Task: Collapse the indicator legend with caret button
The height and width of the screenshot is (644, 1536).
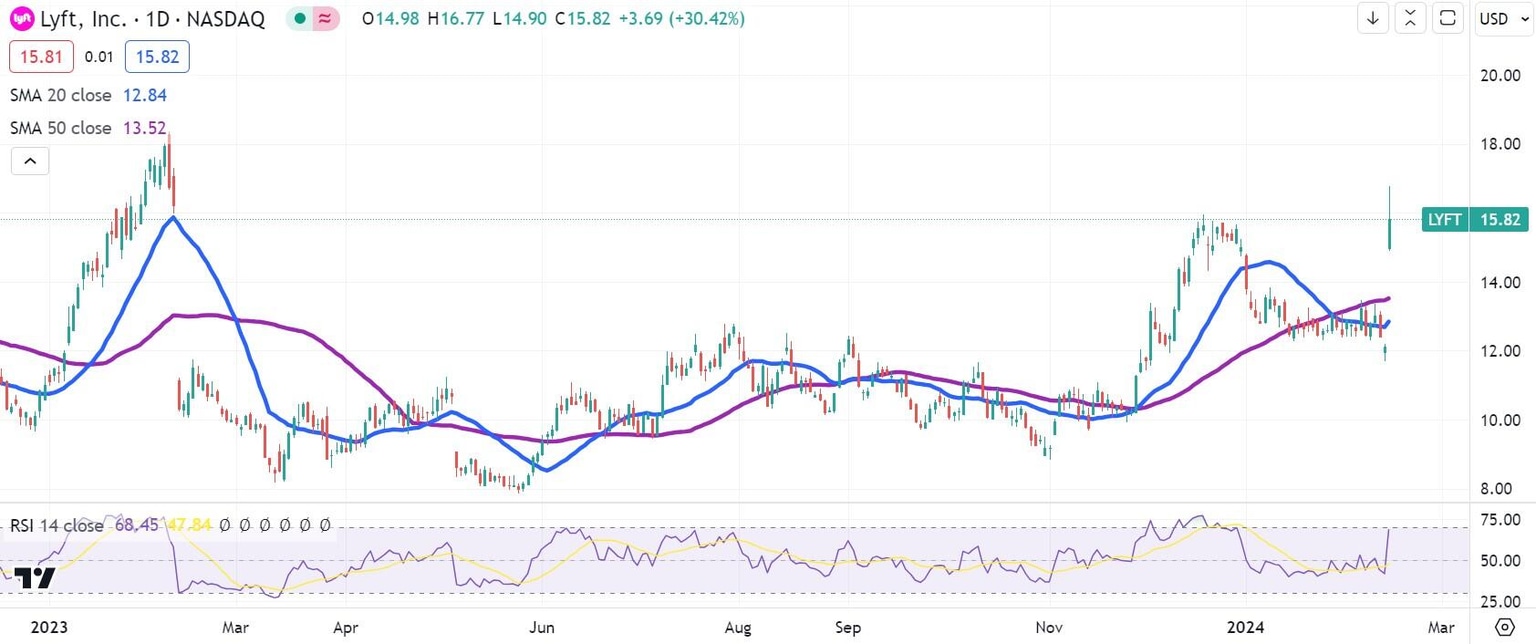Action: (x=29, y=160)
